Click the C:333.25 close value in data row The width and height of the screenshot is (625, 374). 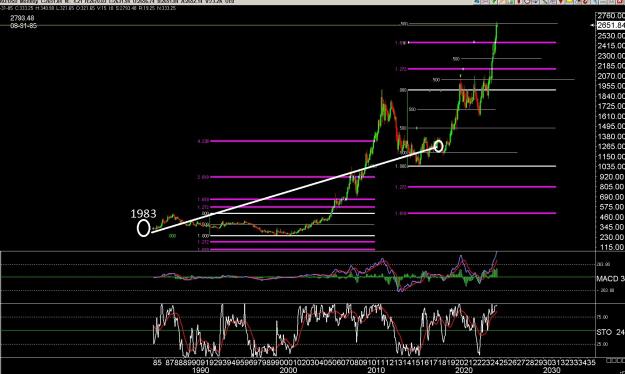23,8
